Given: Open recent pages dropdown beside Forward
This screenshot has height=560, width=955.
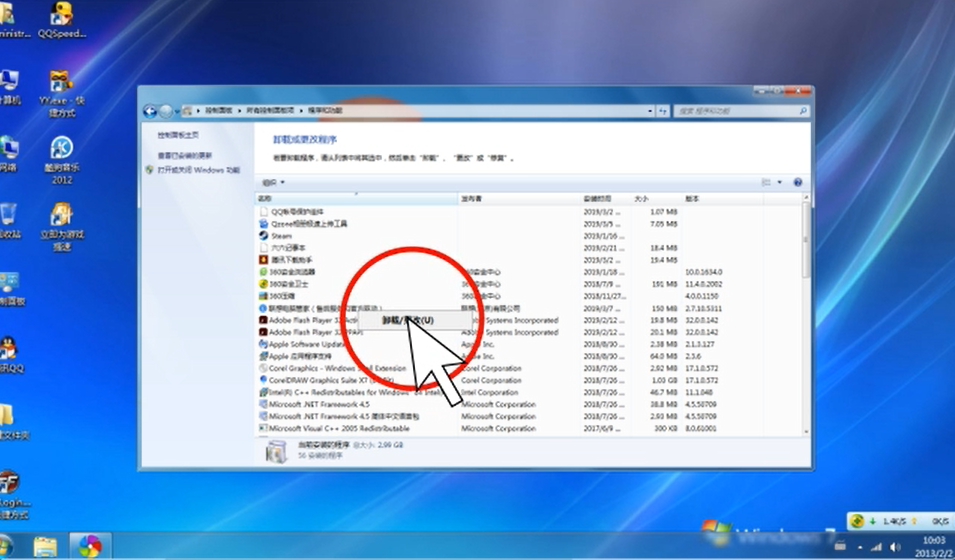Looking at the screenshot, I should pyautogui.click(x=177, y=112).
